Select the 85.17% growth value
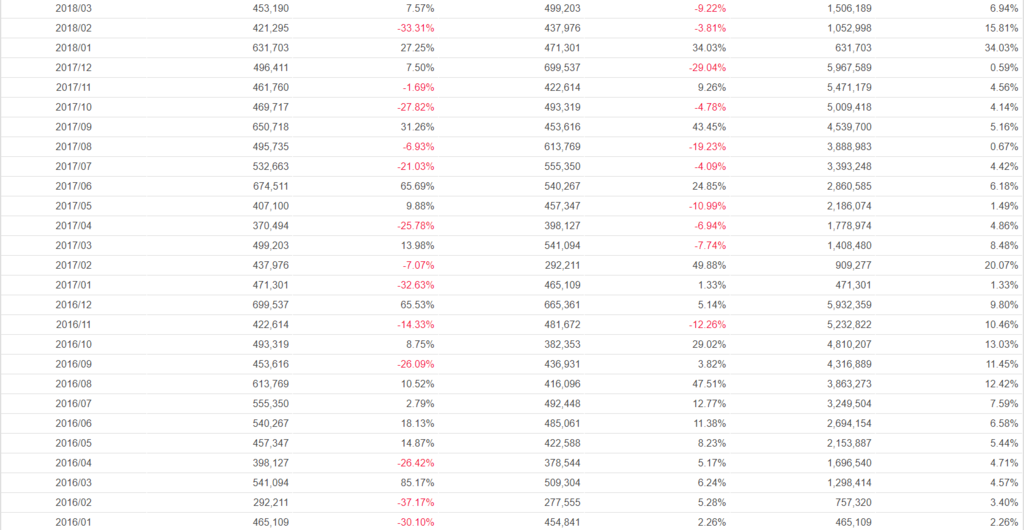The height and width of the screenshot is (530, 1024). pyautogui.click(x=416, y=482)
